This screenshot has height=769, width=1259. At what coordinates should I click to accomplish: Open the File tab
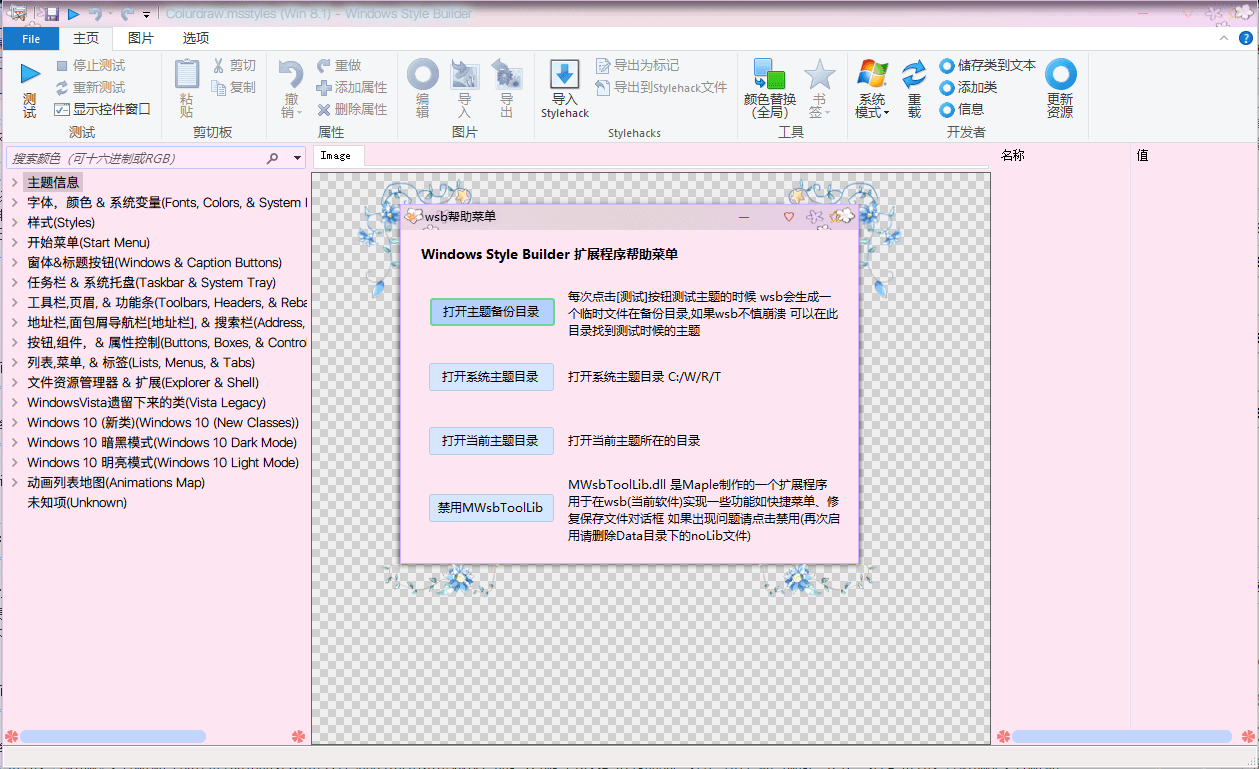pyautogui.click(x=31, y=38)
